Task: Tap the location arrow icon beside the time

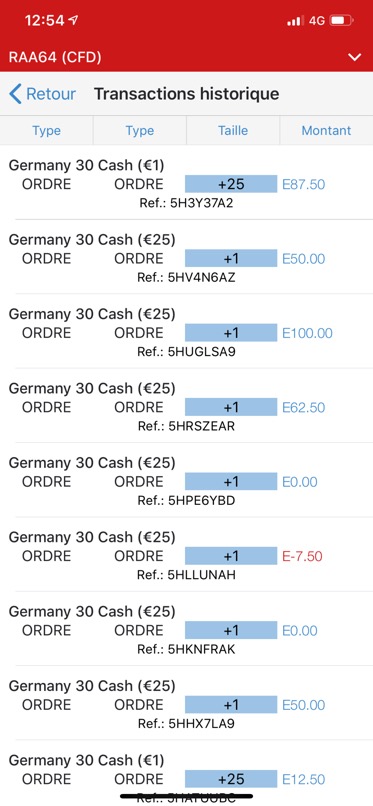Action: [x=73, y=20]
